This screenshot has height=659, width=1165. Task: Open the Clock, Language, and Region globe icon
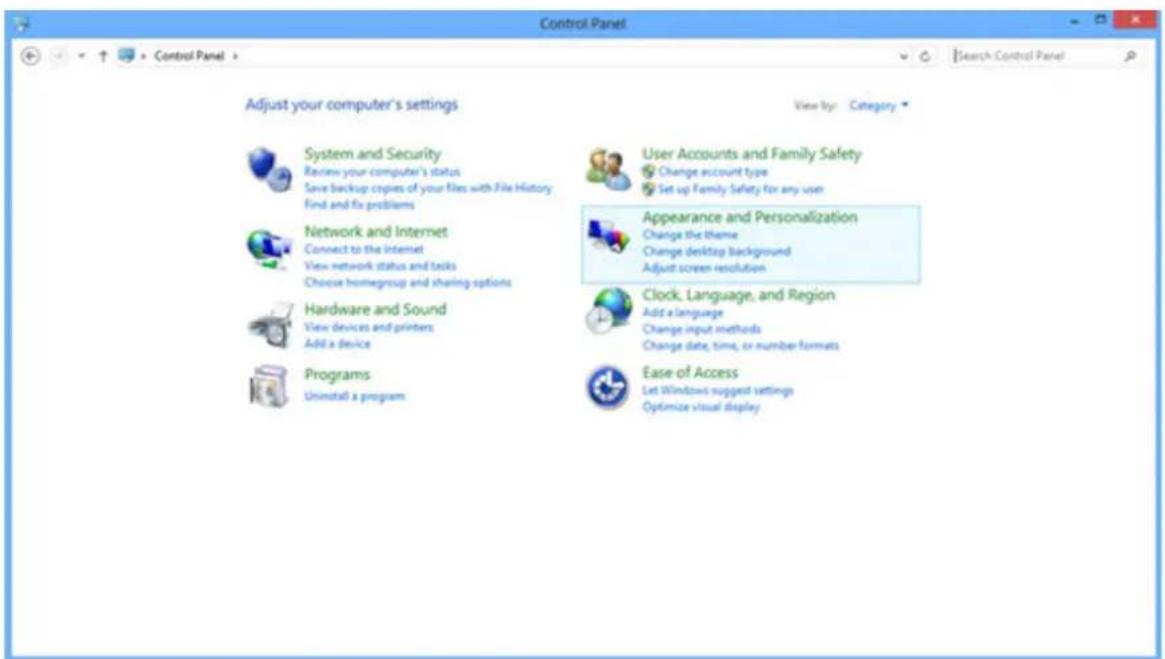tap(609, 311)
